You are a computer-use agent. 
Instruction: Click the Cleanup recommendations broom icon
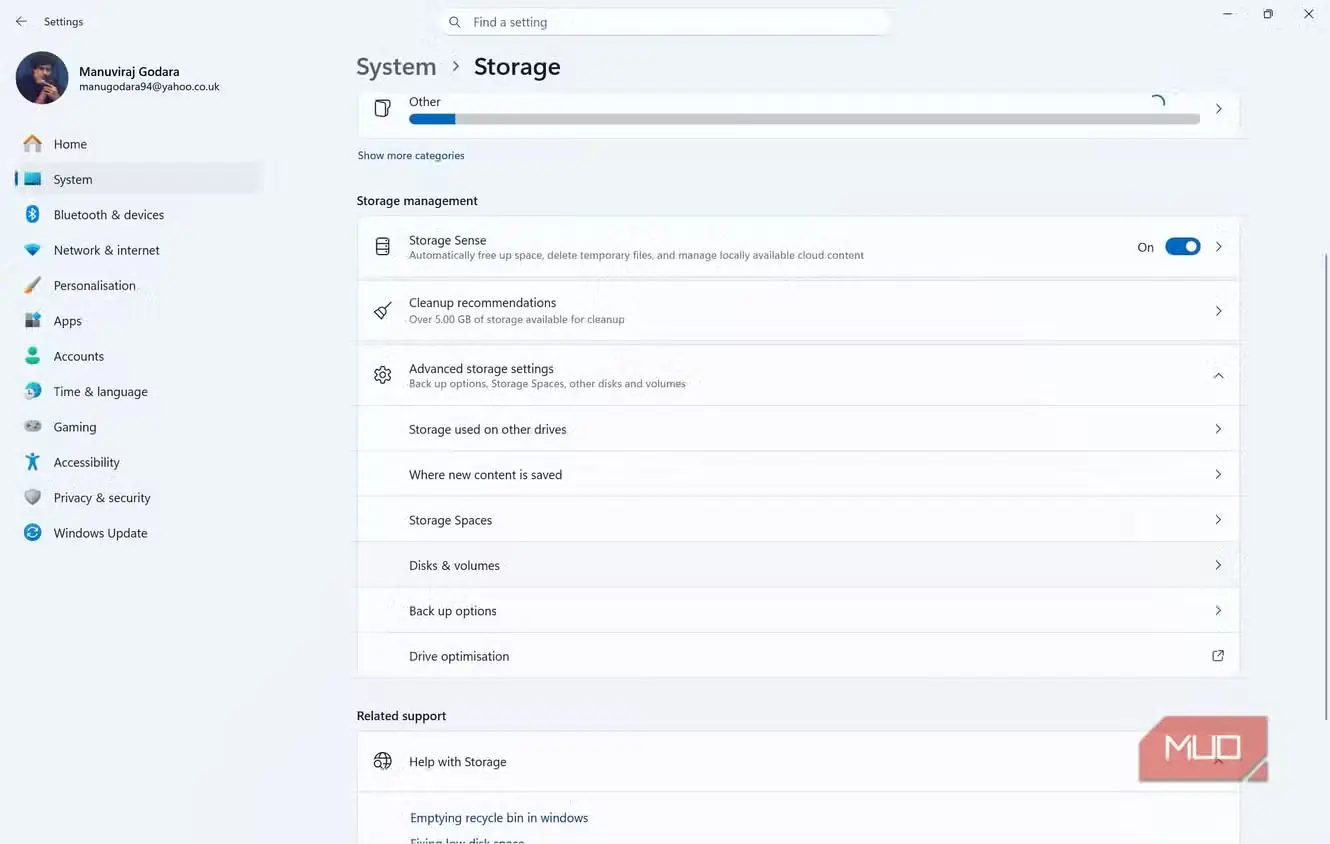tap(382, 311)
